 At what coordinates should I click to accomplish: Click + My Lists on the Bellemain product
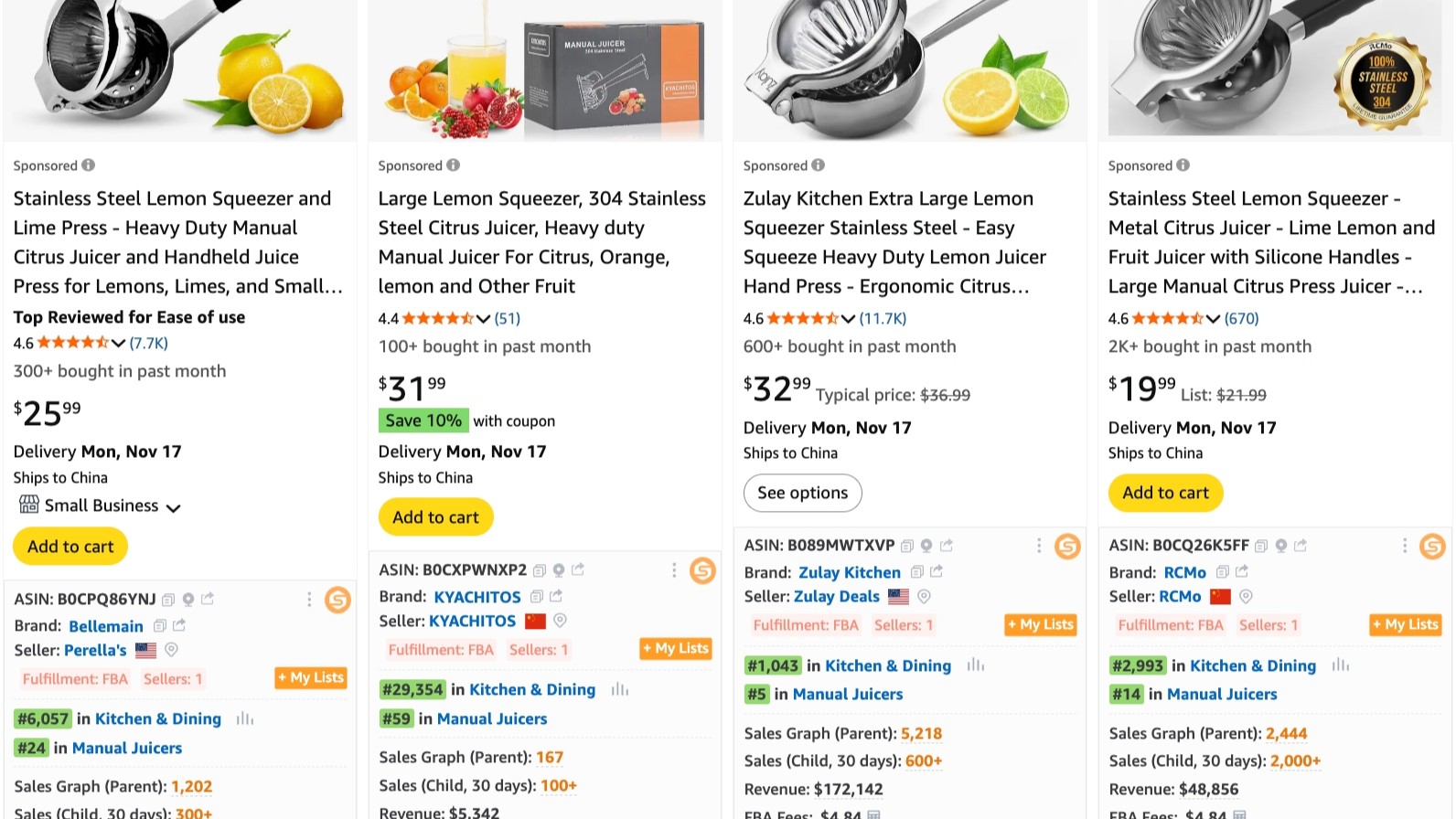(x=310, y=677)
